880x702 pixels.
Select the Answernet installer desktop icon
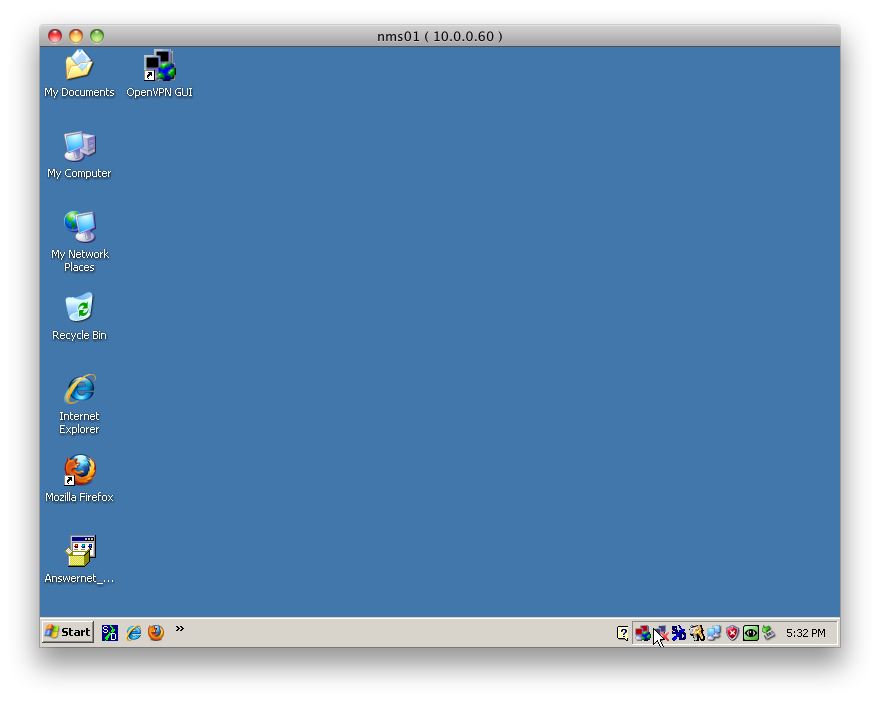tap(79, 559)
